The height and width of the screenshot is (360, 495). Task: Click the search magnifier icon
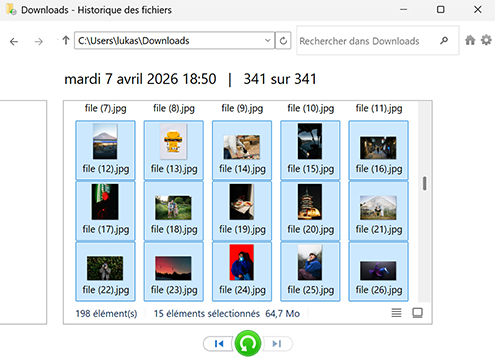pyautogui.click(x=444, y=41)
